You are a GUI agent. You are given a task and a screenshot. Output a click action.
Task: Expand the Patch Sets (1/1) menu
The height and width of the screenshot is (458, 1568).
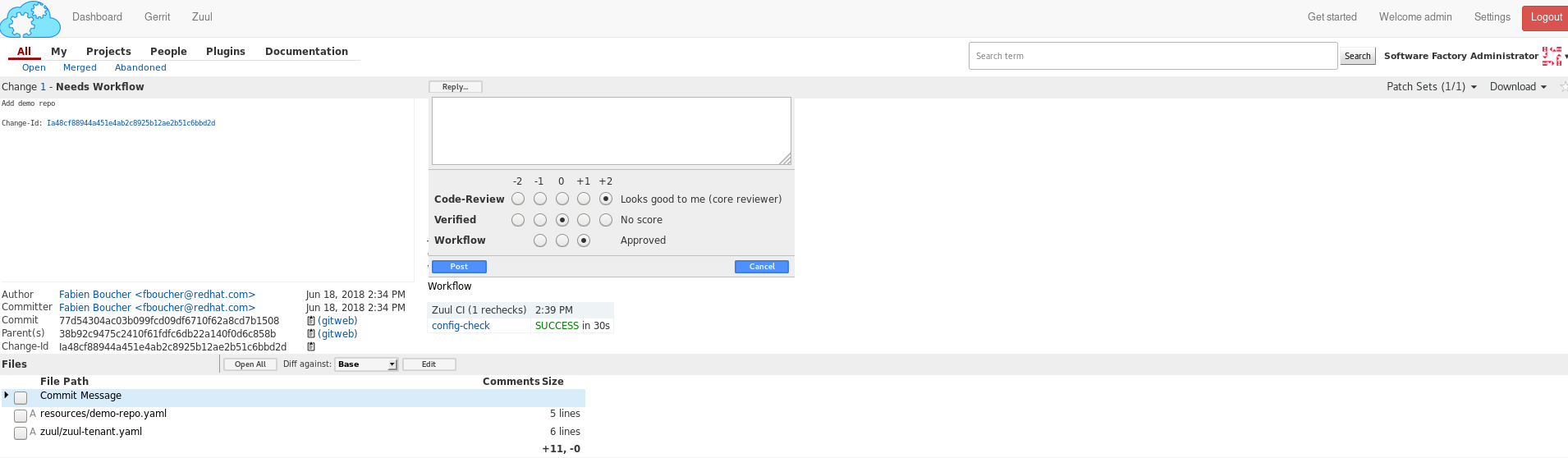pos(1431,87)
